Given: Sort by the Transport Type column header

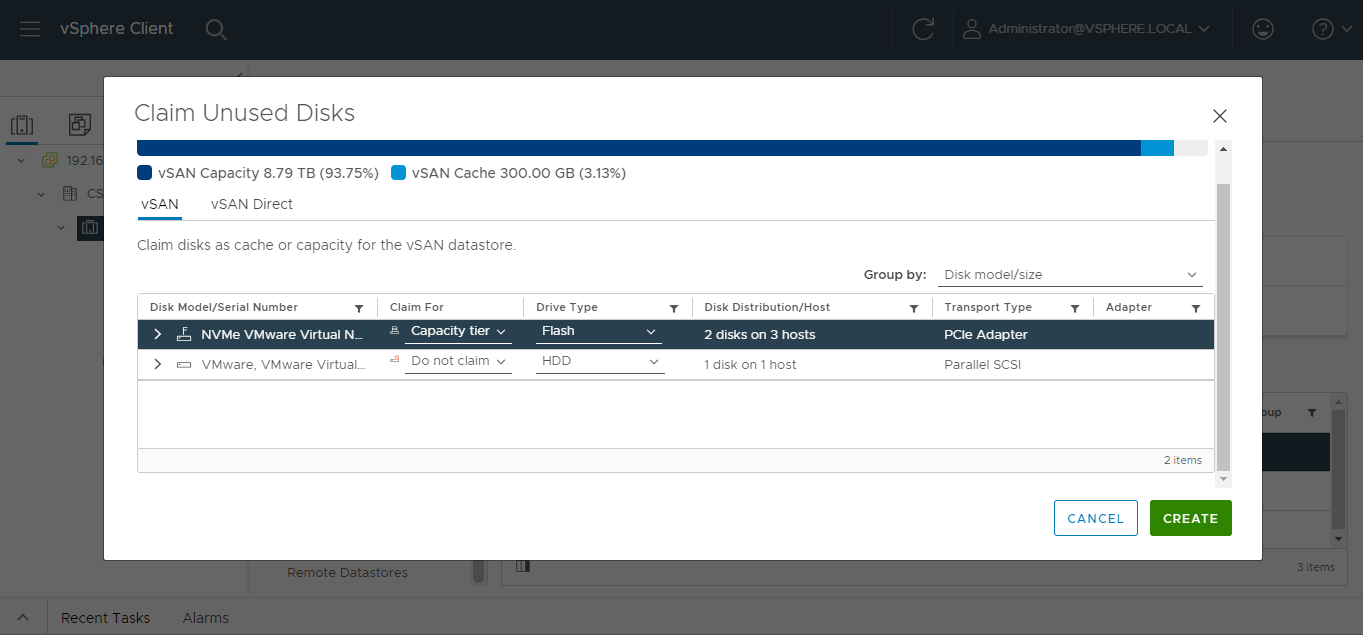Looking at the screenshot, I should (988, 308).
